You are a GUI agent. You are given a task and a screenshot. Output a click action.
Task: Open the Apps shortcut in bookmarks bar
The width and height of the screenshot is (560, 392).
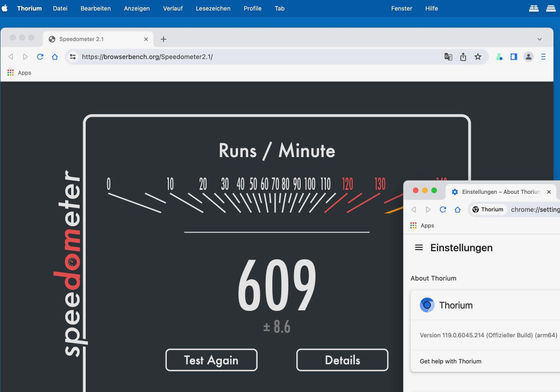click(x=19, y=73)
